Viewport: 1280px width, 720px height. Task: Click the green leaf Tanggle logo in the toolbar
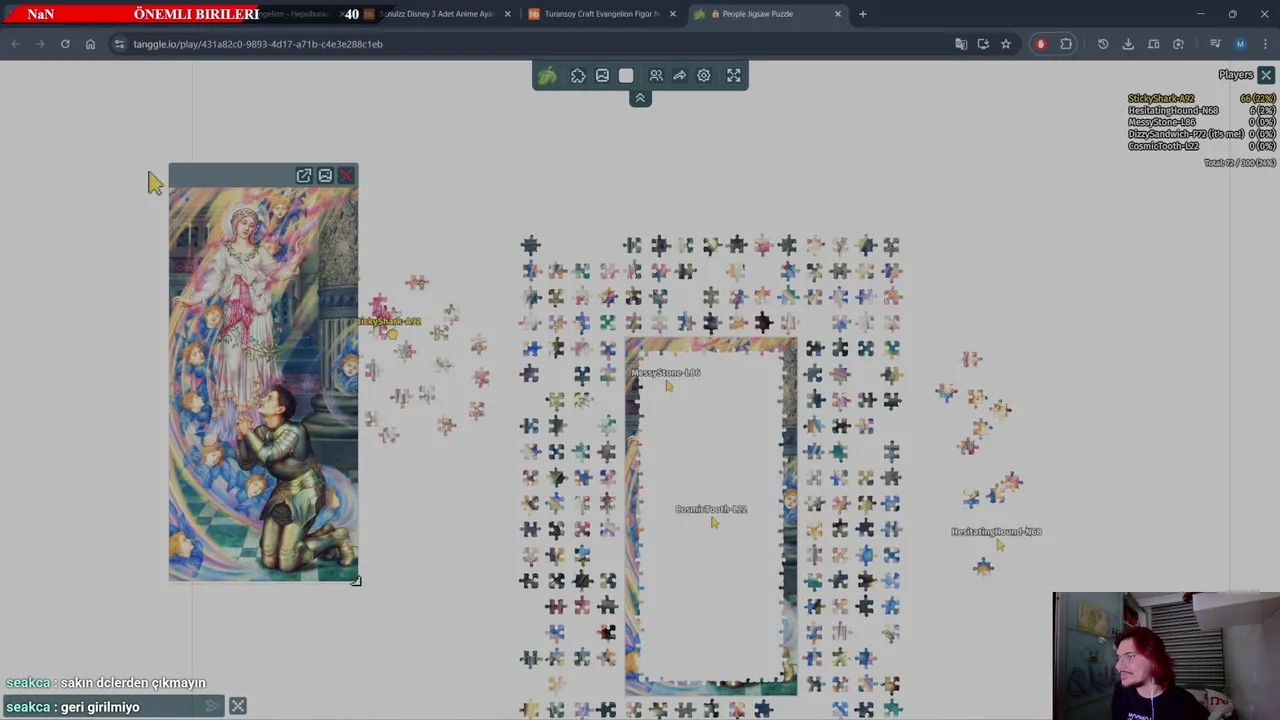547,76
